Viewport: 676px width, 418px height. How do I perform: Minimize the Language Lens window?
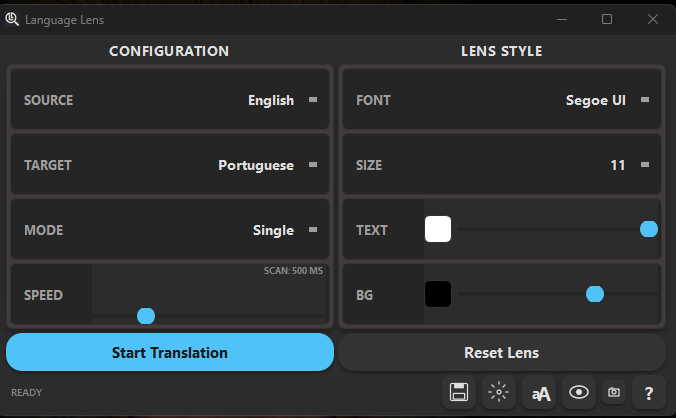point(562,19)
